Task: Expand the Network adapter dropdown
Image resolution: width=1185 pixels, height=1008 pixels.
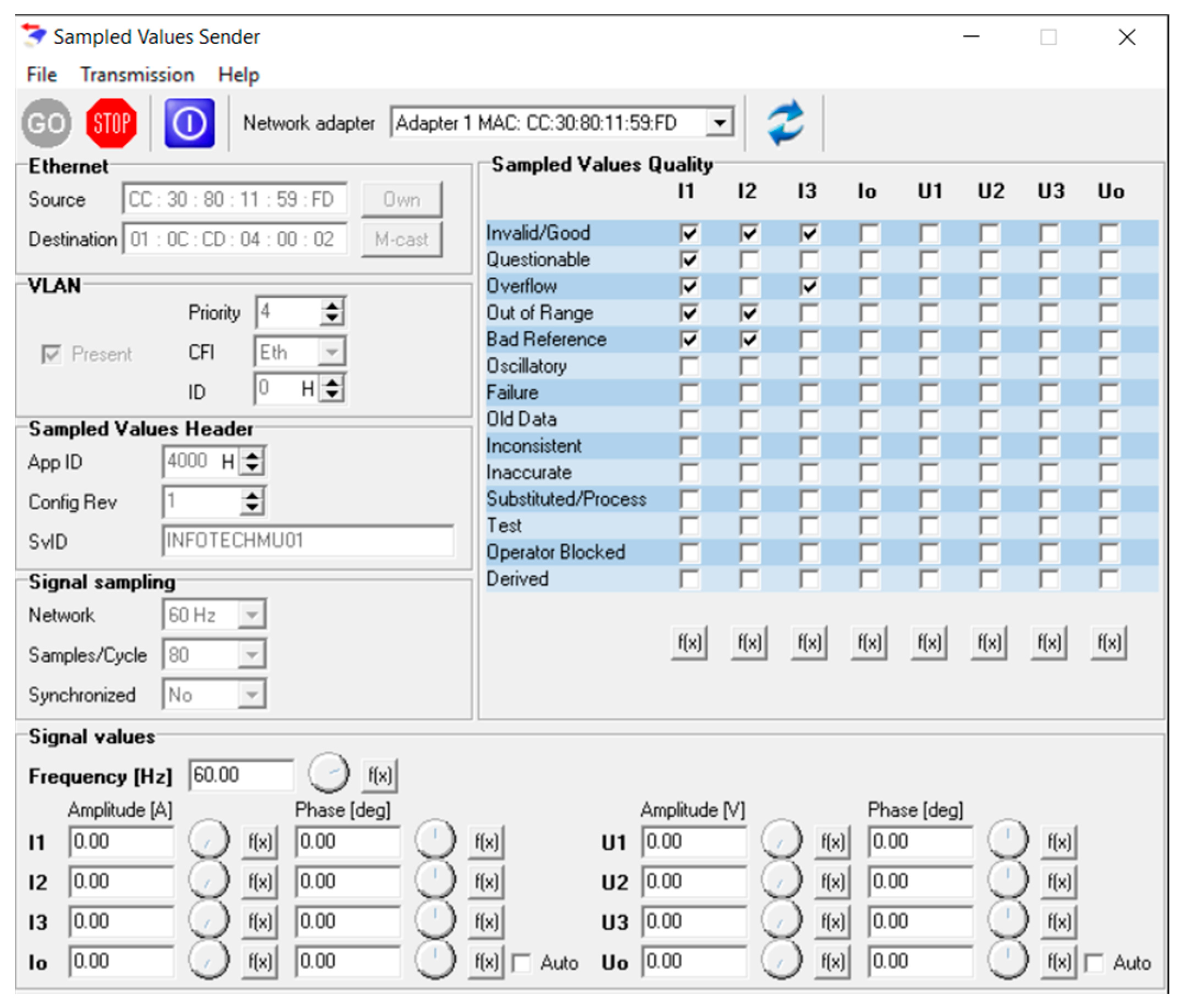Action: click(x=720, y=122)
